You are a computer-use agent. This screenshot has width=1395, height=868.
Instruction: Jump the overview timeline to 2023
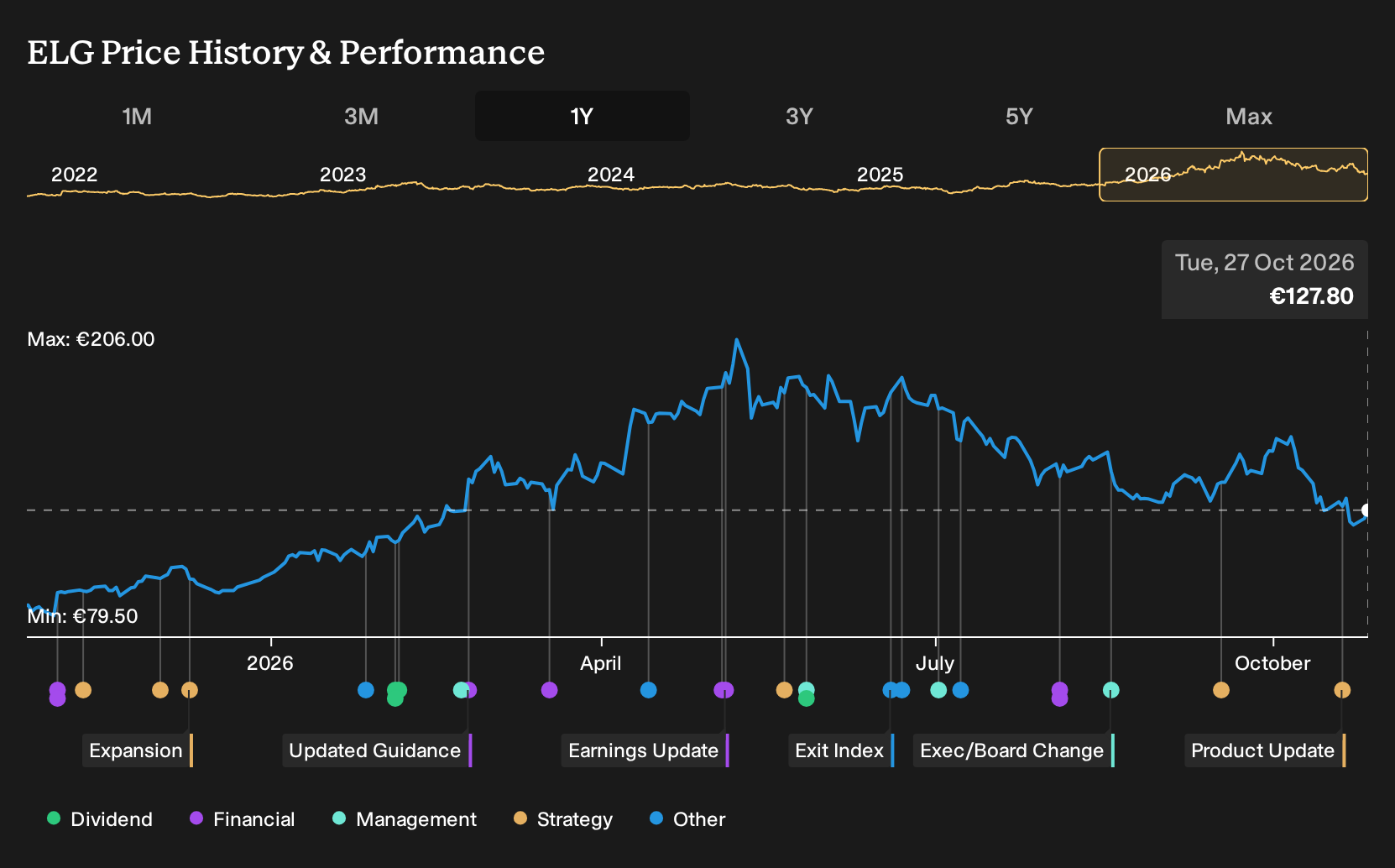coord(342,175)
